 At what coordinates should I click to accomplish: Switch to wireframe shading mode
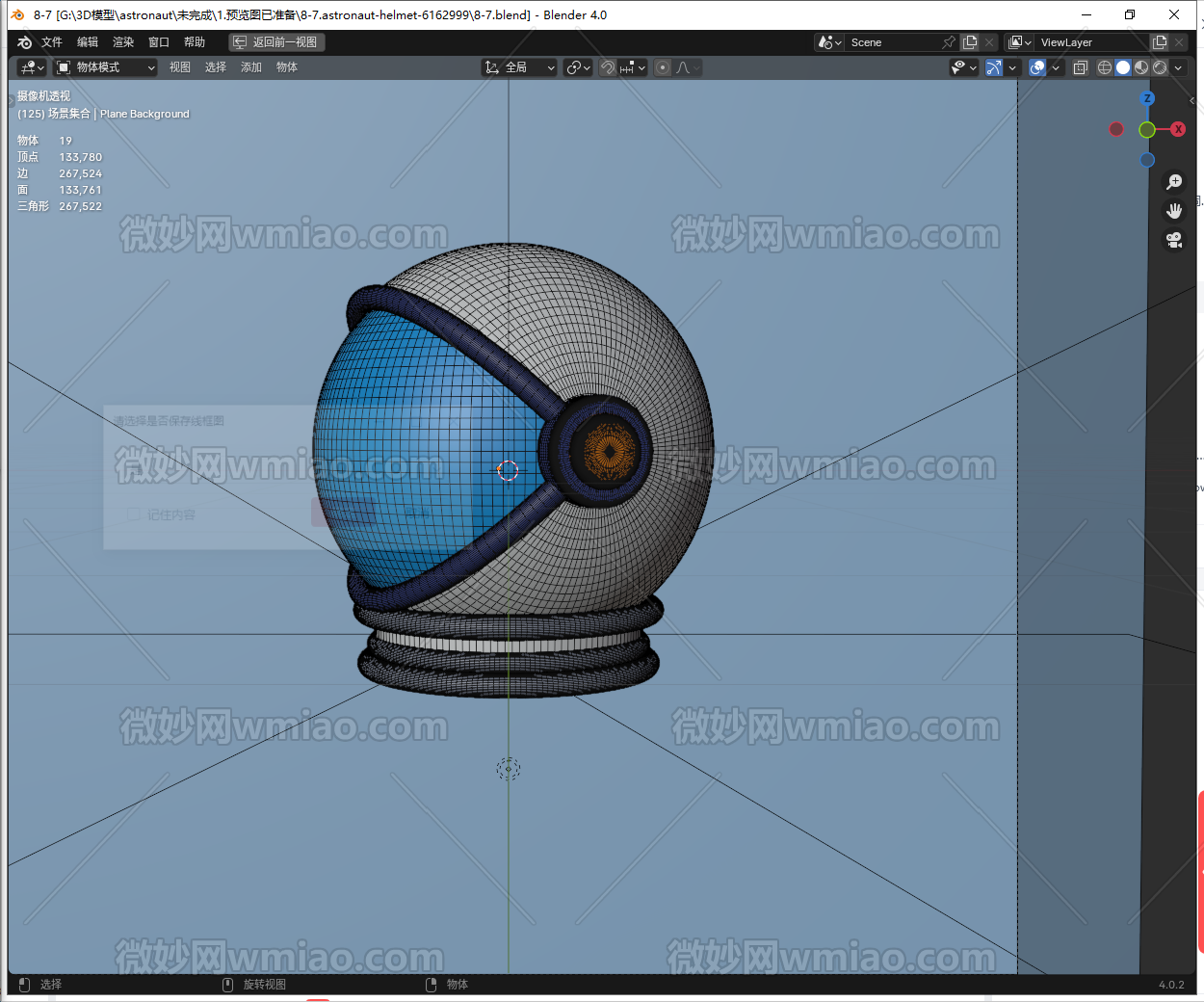coord(1105,67)
